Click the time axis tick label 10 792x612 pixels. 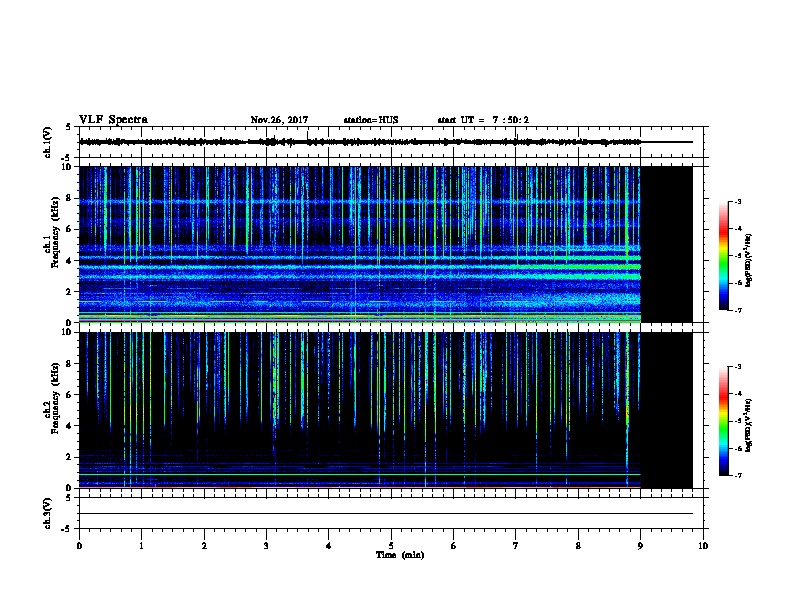click(x=703, y=546)
